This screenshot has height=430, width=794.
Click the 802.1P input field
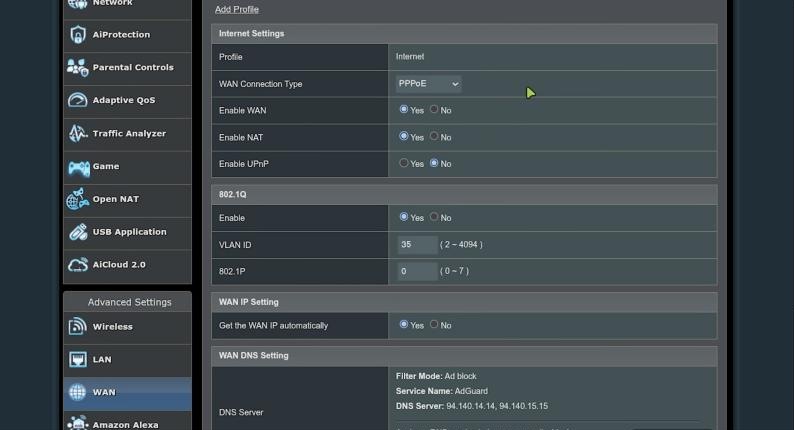(x=417, y=271)
